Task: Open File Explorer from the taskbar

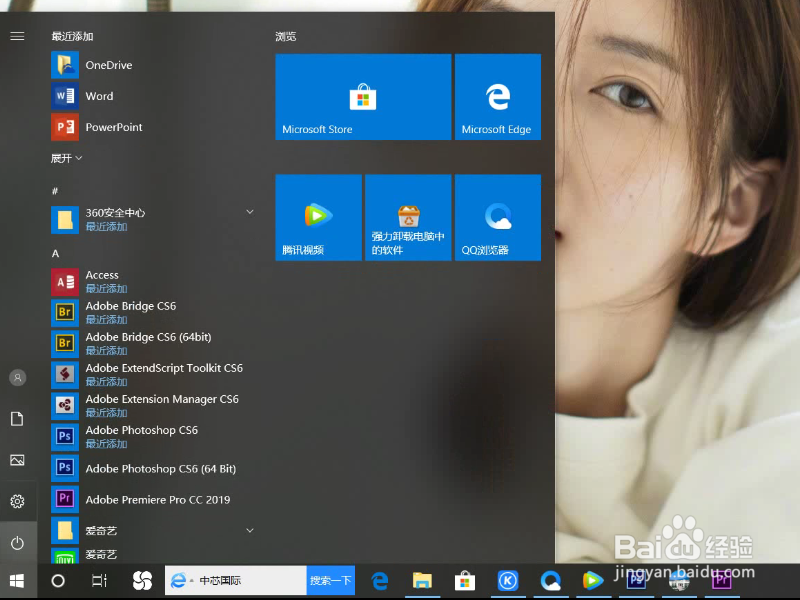Action: click(x=422, y=581)
